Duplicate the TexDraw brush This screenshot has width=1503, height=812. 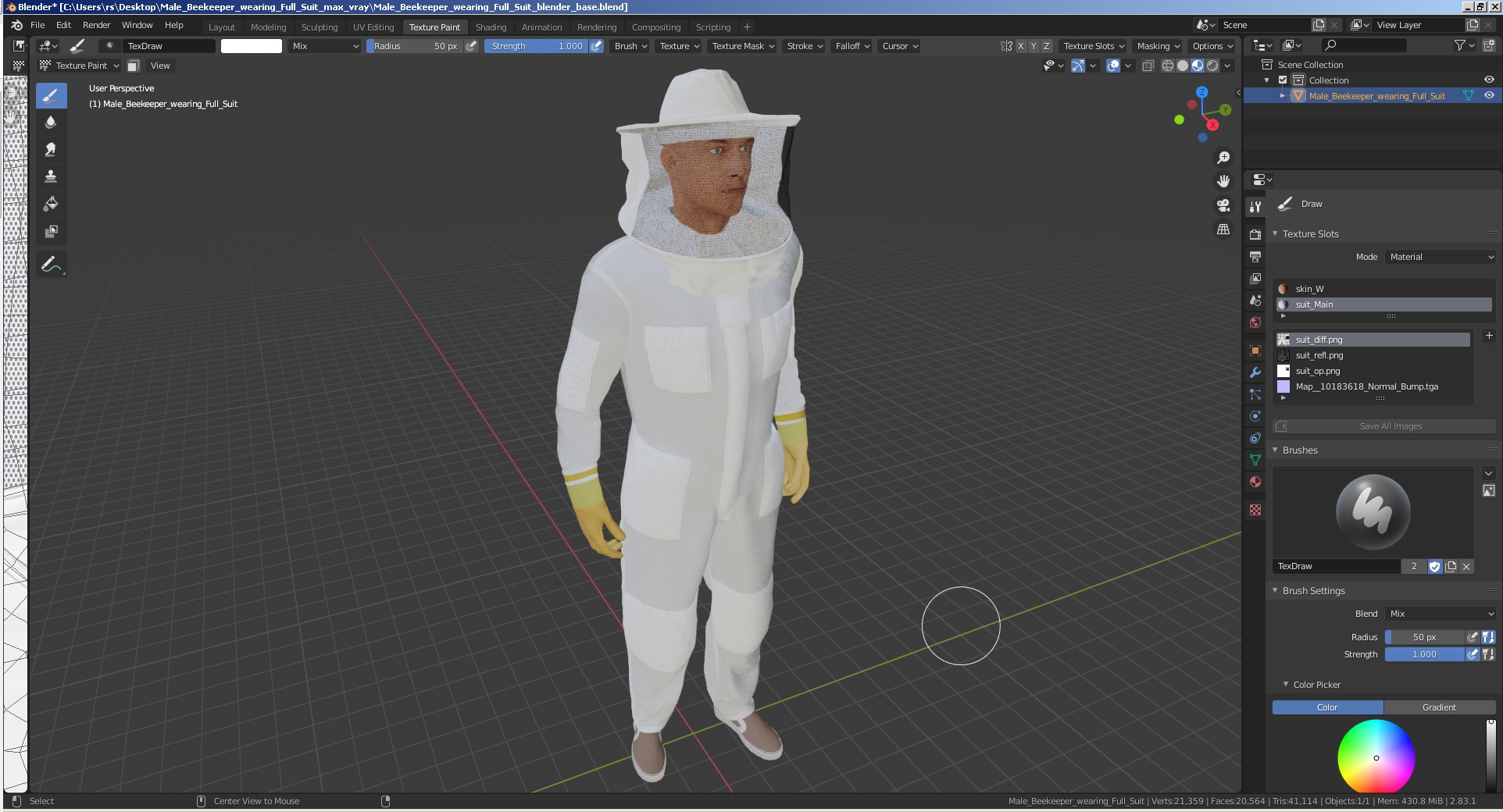tap(1451, 567)
